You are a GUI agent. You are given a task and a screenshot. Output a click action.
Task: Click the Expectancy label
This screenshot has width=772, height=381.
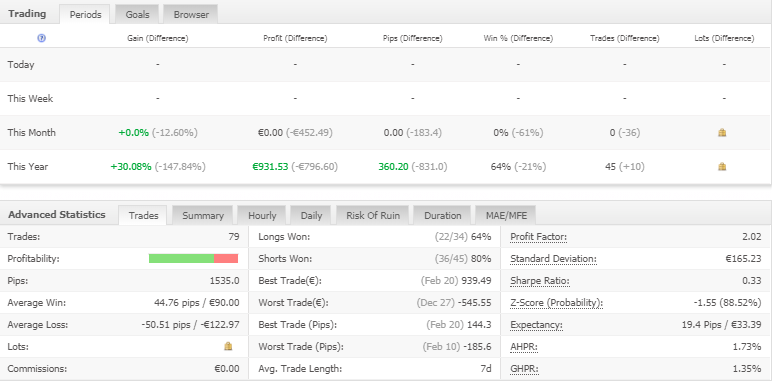(x=536, y=325)
